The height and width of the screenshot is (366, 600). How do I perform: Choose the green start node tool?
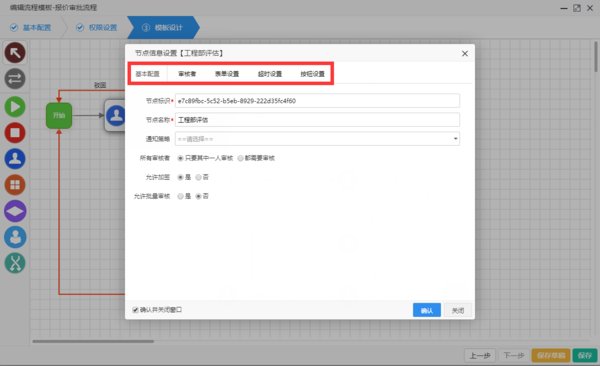tap(15, 106)
